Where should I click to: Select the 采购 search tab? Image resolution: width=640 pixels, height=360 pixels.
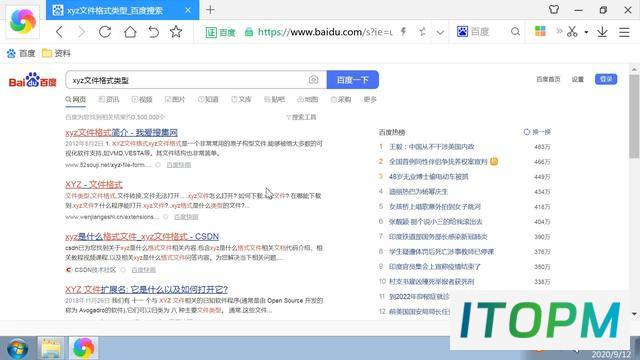[x=341, y=99]
